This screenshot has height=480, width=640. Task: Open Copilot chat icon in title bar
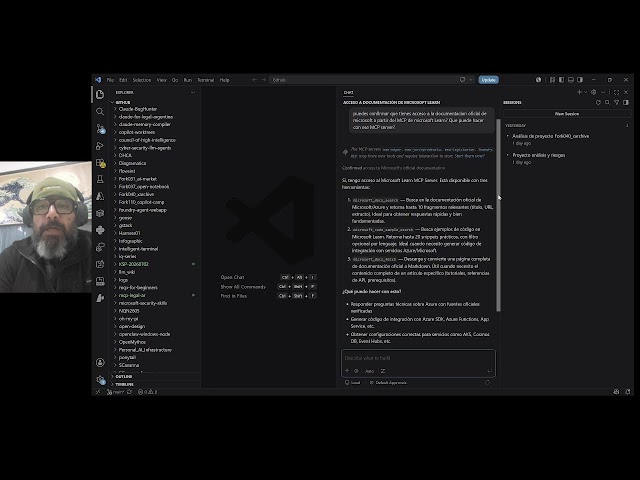[462, 80]
